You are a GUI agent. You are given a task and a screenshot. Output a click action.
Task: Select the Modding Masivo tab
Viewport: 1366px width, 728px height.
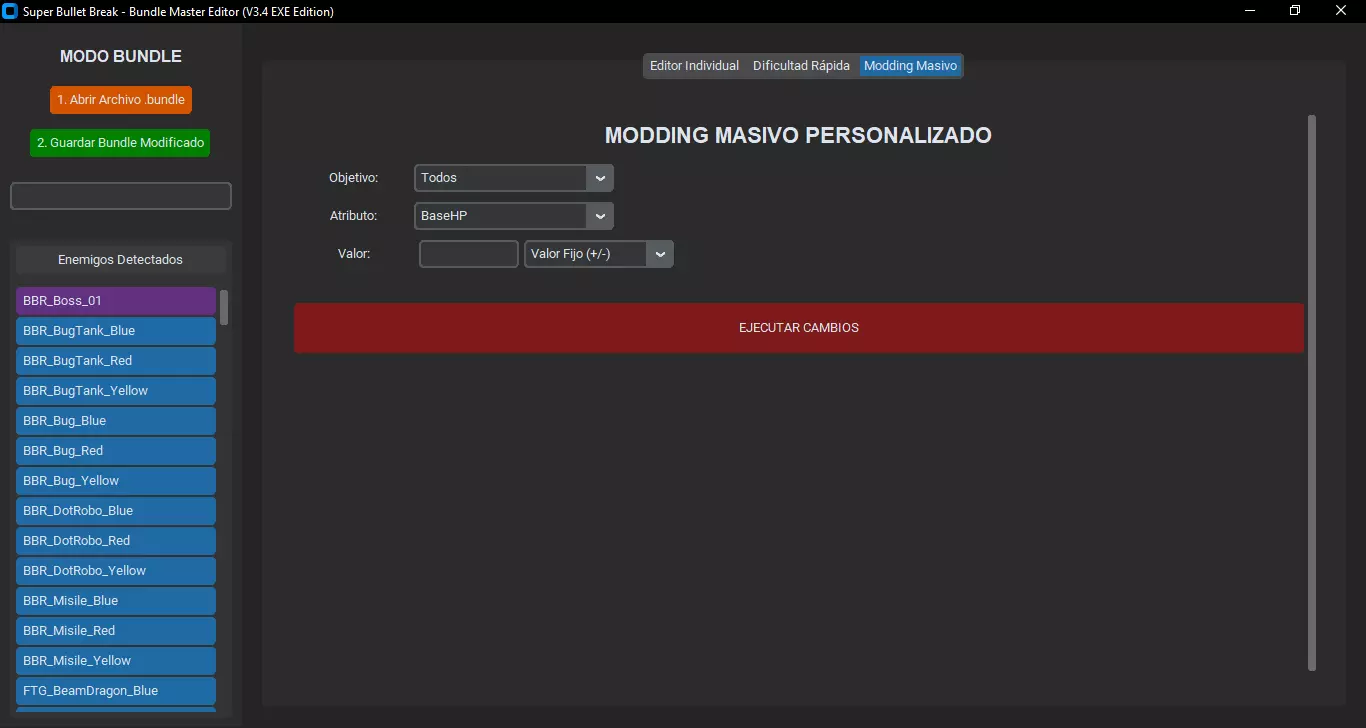pyautogui.click(x=910, y=66)
